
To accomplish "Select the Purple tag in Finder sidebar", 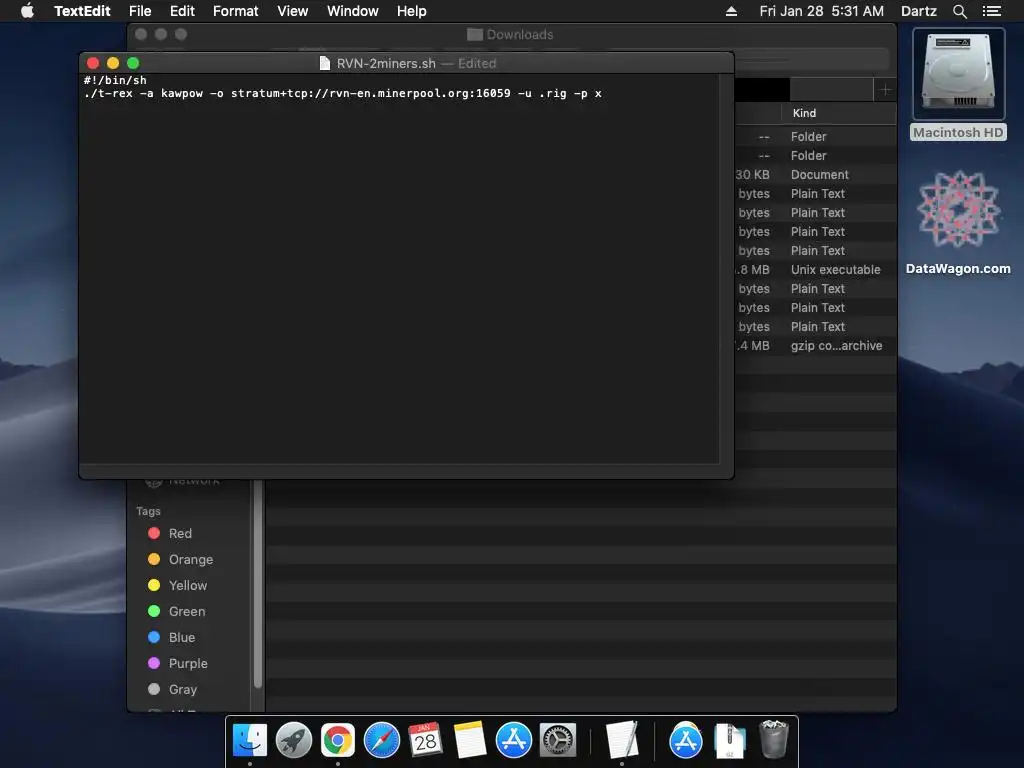I will (178, 664).
